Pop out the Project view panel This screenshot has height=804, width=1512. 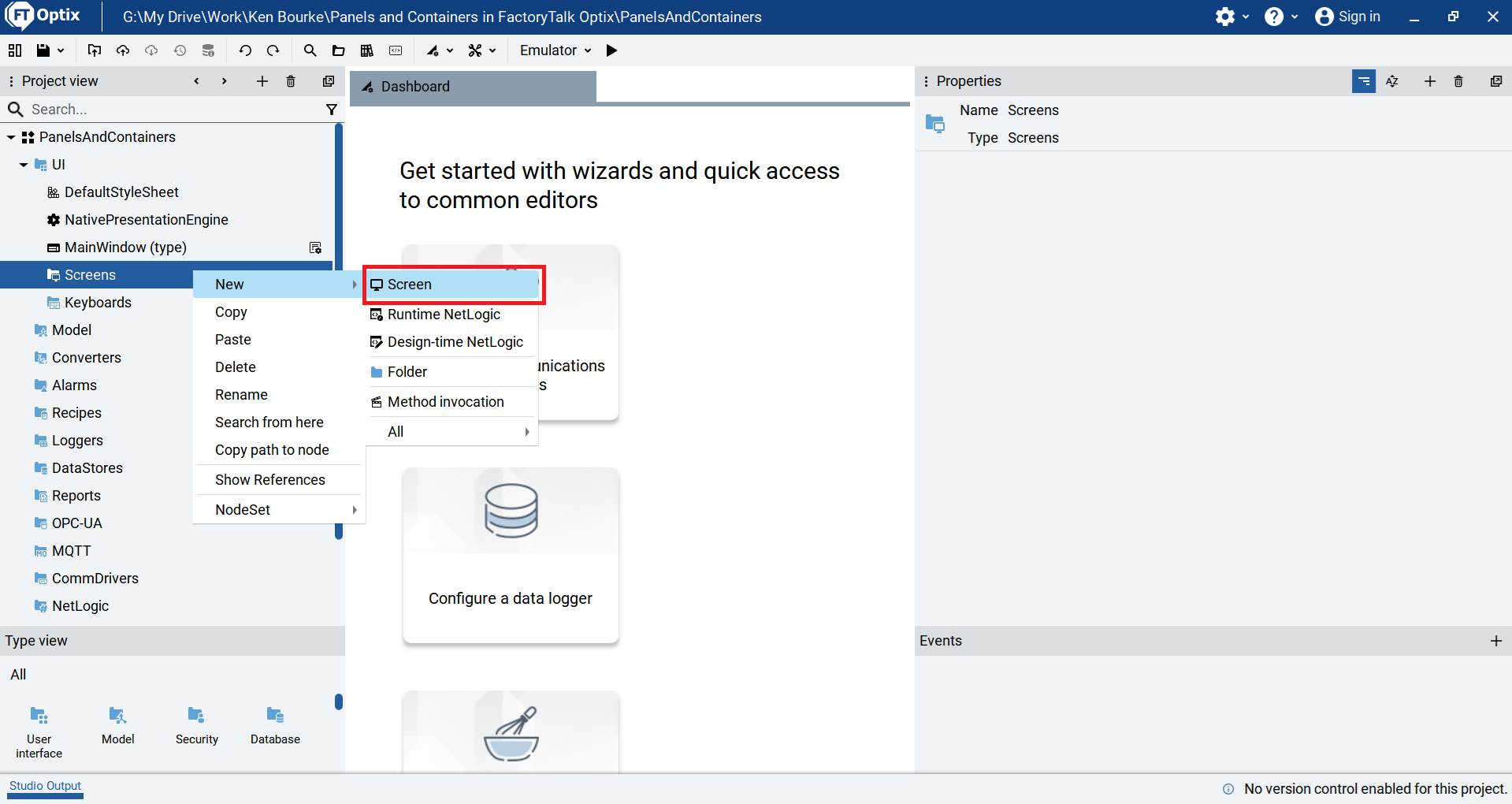329,81
